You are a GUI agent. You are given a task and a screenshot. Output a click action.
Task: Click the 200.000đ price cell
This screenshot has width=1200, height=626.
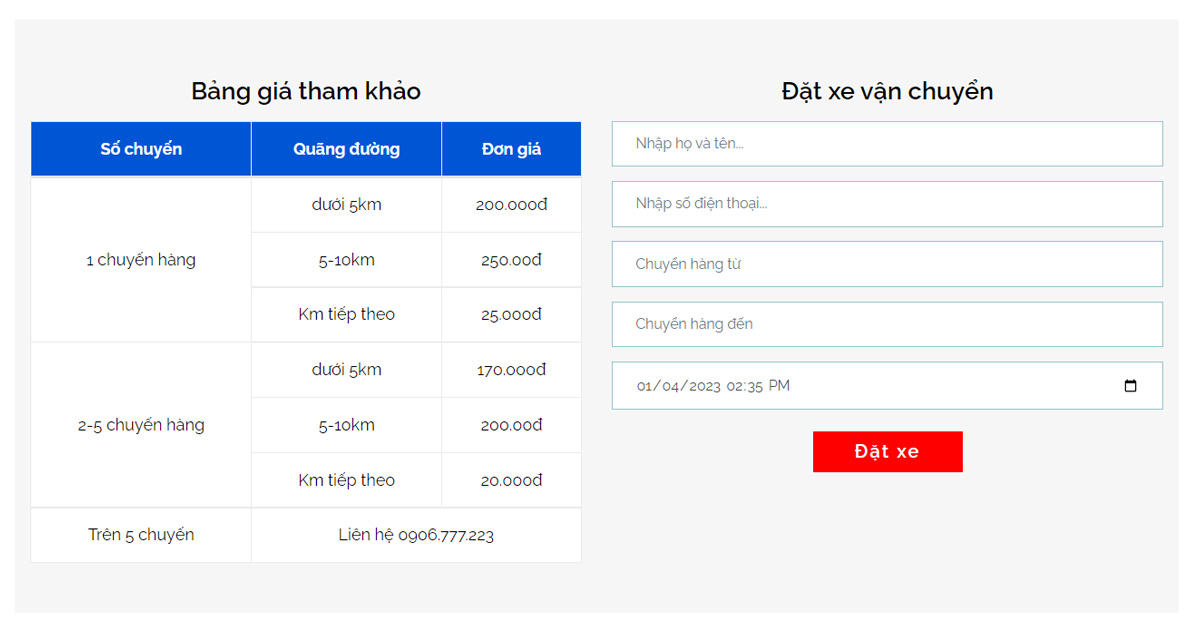click(511, 205)
